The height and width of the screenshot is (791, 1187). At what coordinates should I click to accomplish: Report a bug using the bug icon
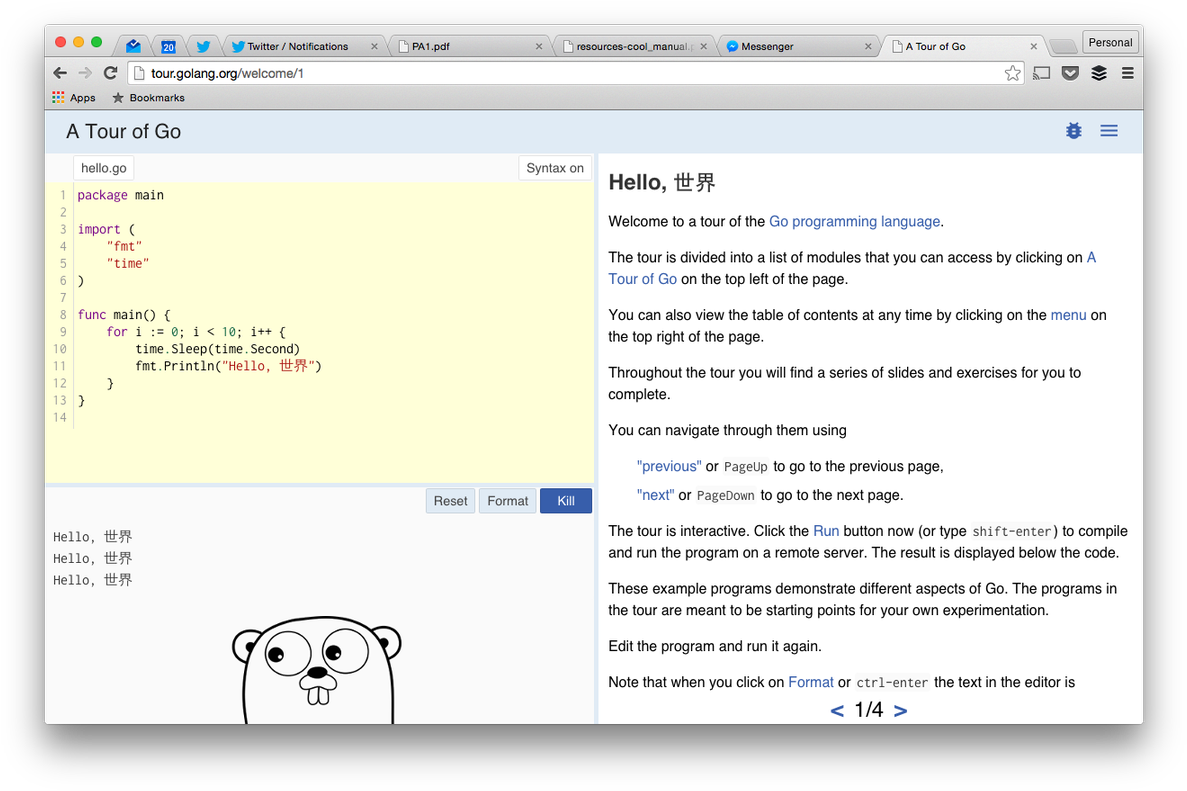tap(1073, 131)
